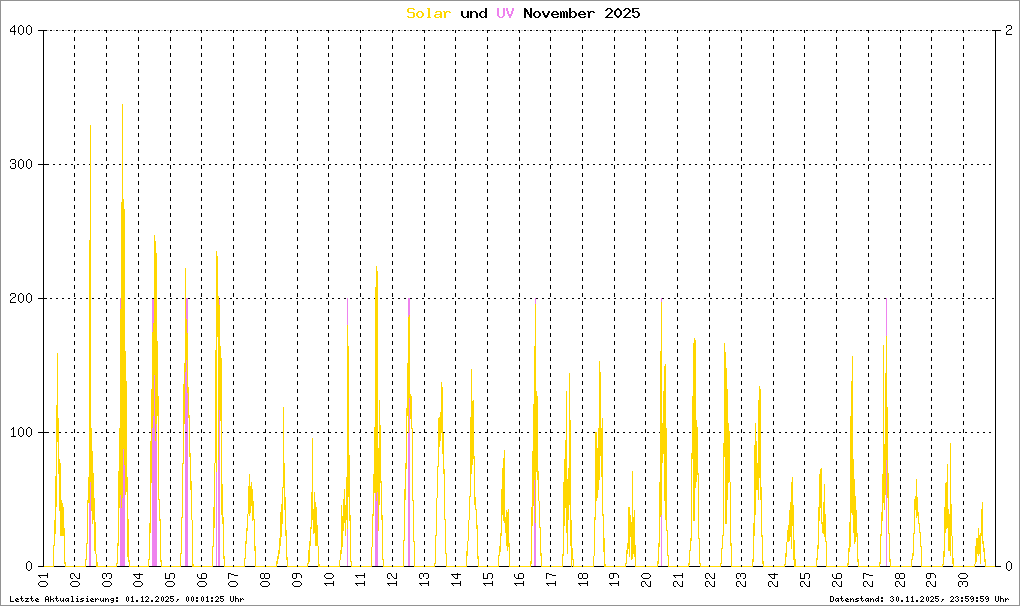Viewport: 1020px width, 606px height.
Task: Click the yellow "Solar" word in the title
Action: (x=428, y=13)
